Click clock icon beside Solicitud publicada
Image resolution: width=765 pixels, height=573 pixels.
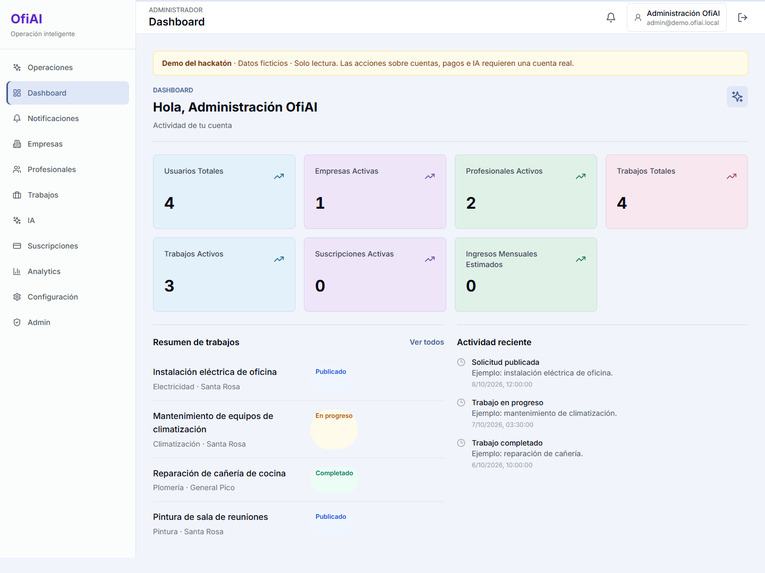point(461,362)
